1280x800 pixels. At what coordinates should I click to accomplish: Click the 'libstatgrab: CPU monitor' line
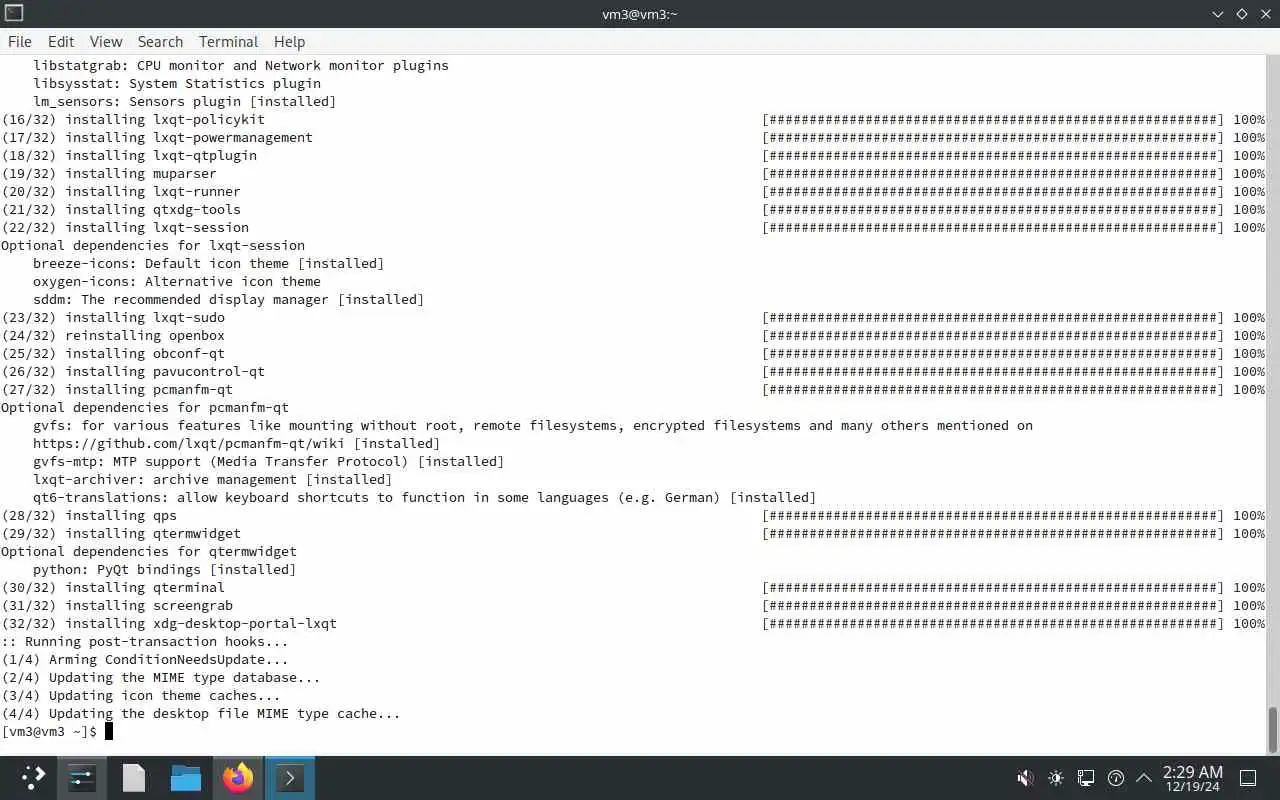point(241,65)
